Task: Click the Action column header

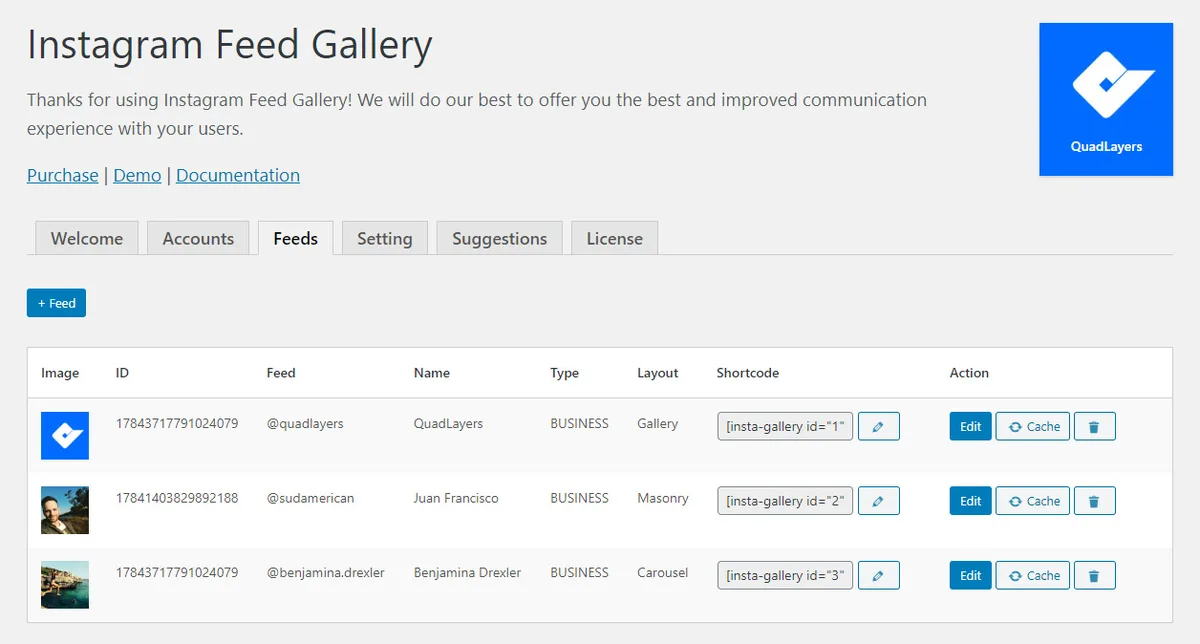Action: pyautogui.click(x=969, y=373)
